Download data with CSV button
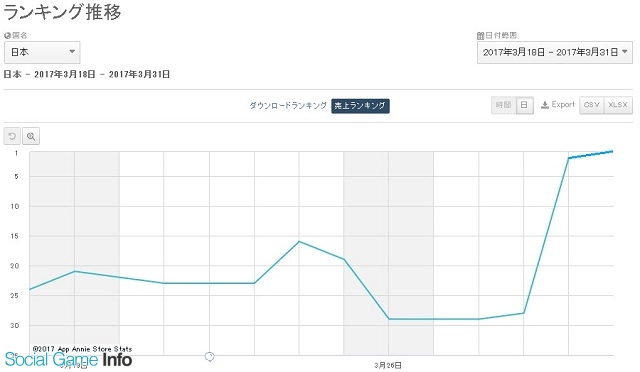This screenshot has height=372, width=640. (x=591, y=105)
